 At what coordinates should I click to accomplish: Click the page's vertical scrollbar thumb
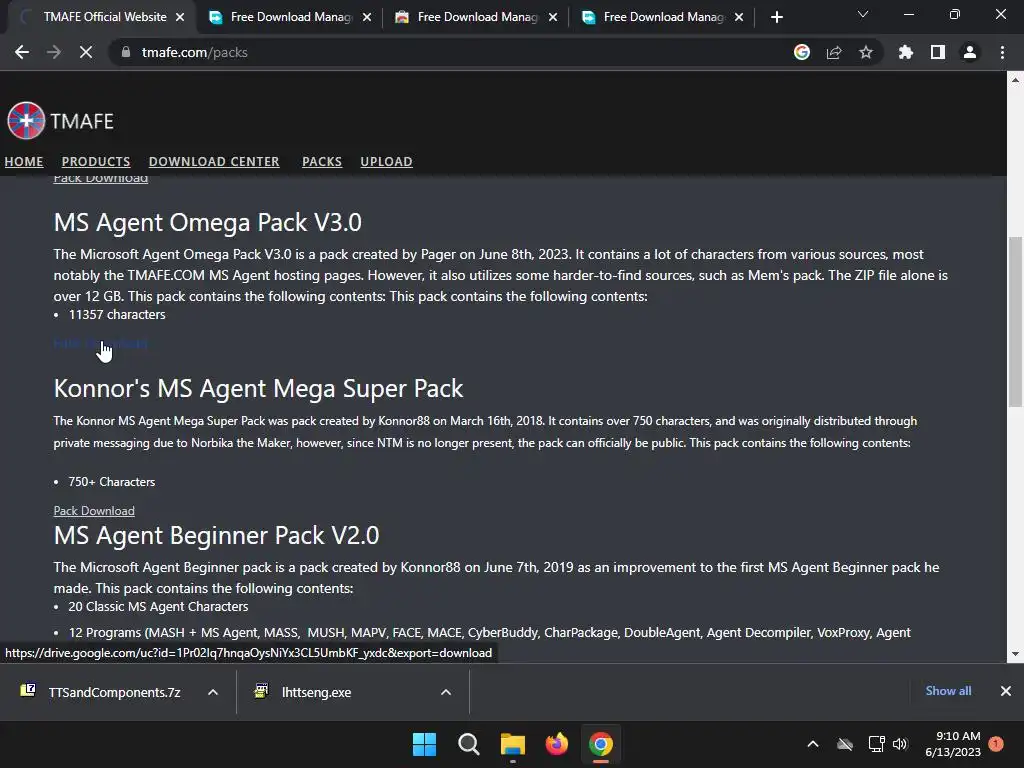[1015, 322]
